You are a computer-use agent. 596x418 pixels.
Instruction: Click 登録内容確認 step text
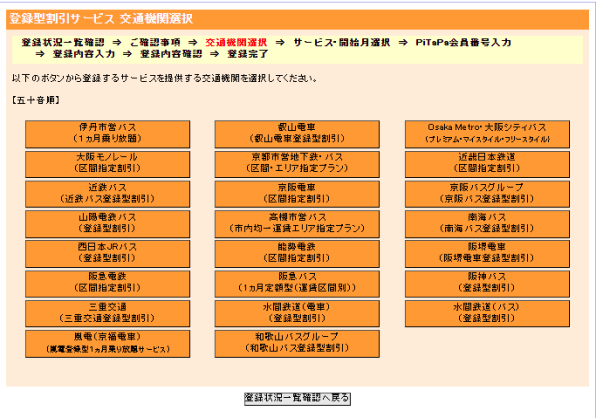(x=171, y=54)
